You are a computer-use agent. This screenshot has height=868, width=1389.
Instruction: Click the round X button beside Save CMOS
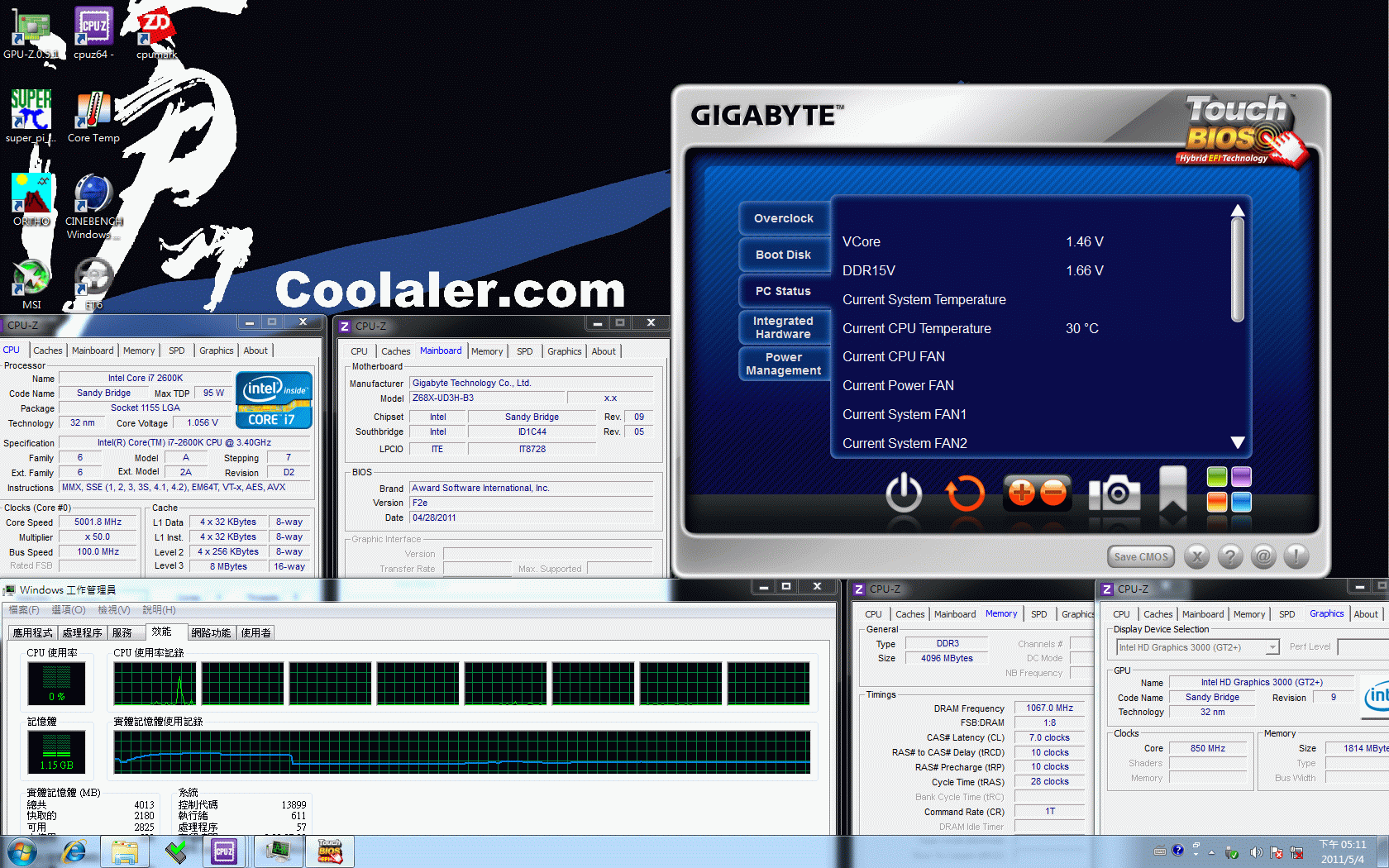(x=1196, y=556)
